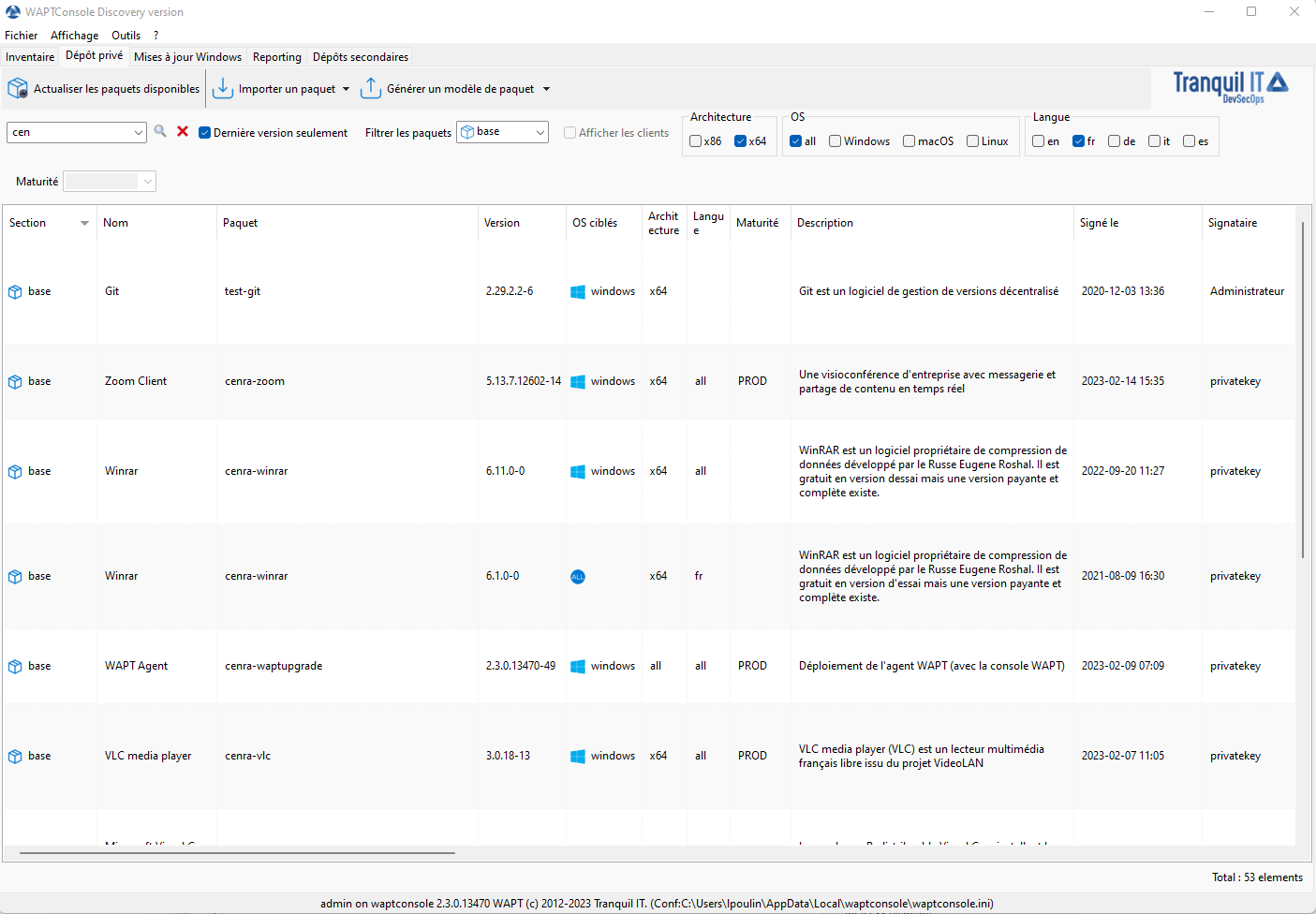The image size is (1316, 914).
Task: Click Windows logo in test-git row
Action: coord(578,291)
